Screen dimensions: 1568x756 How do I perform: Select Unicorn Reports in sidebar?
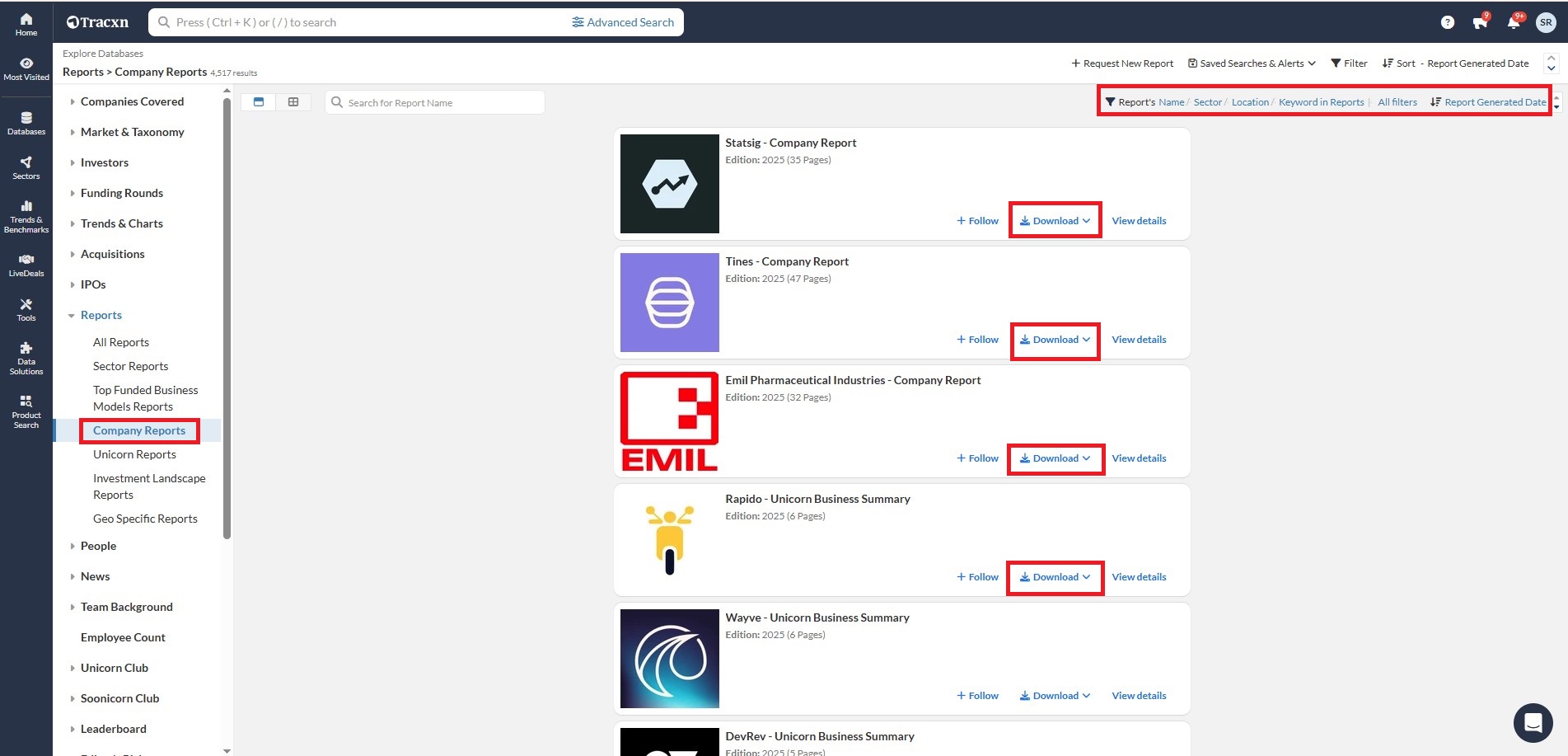click(134, 454)
